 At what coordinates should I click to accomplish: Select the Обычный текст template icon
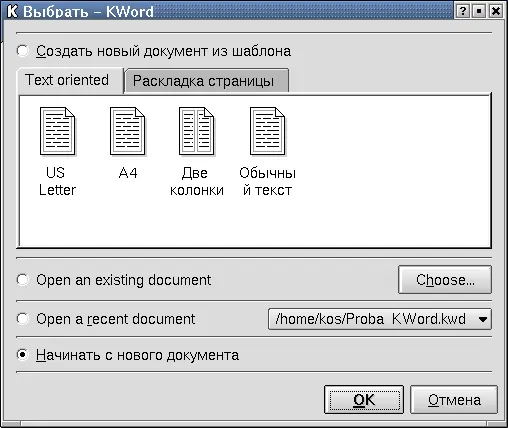(x=267, y=132)
